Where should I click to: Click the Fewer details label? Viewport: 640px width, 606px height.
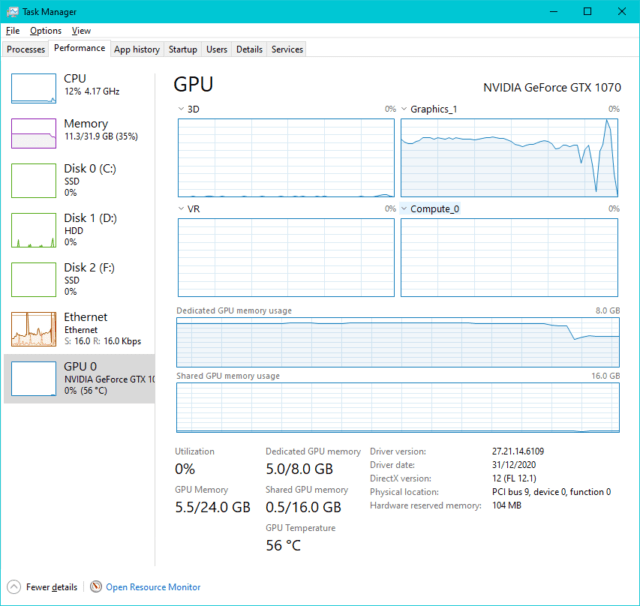[52, 587]
